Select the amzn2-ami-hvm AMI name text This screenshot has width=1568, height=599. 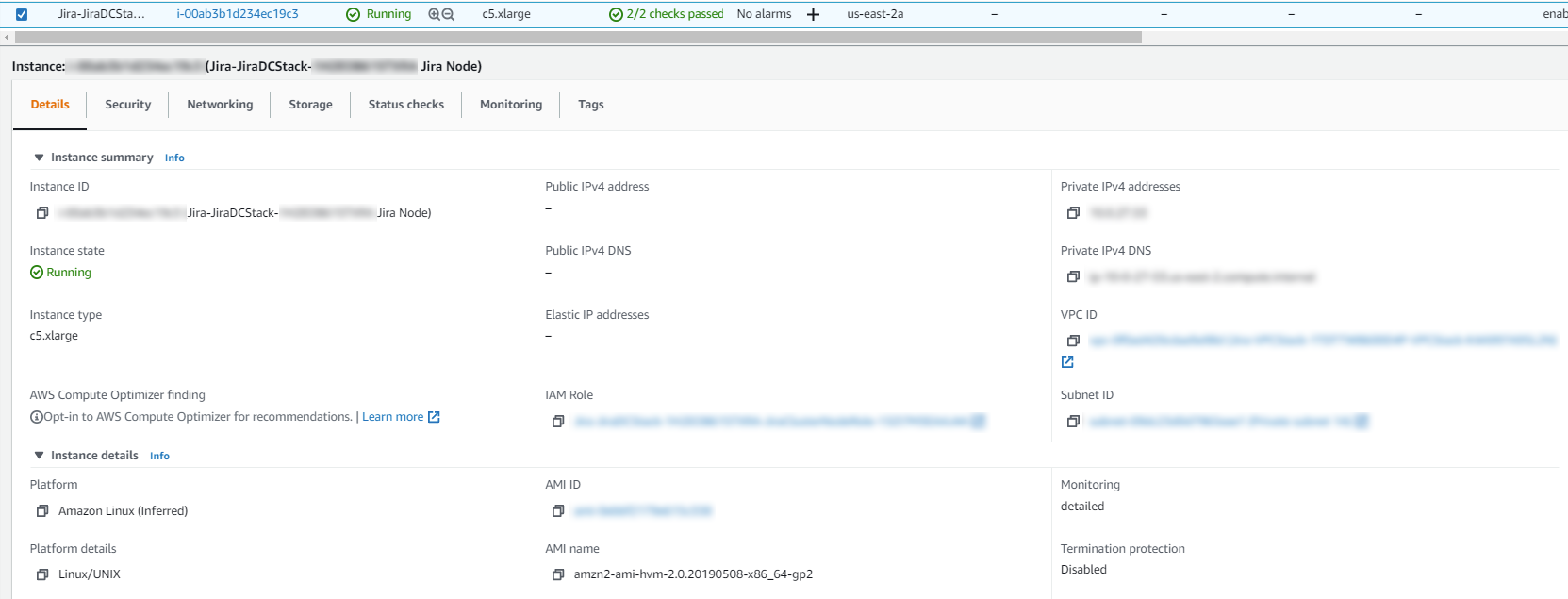pos(693,574)
